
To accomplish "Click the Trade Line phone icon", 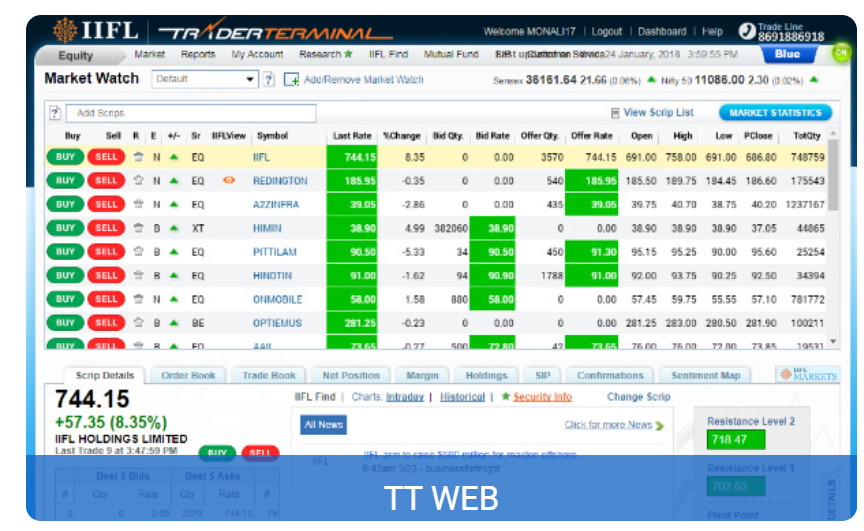I will pyautogui.click(x=747, y=31).
